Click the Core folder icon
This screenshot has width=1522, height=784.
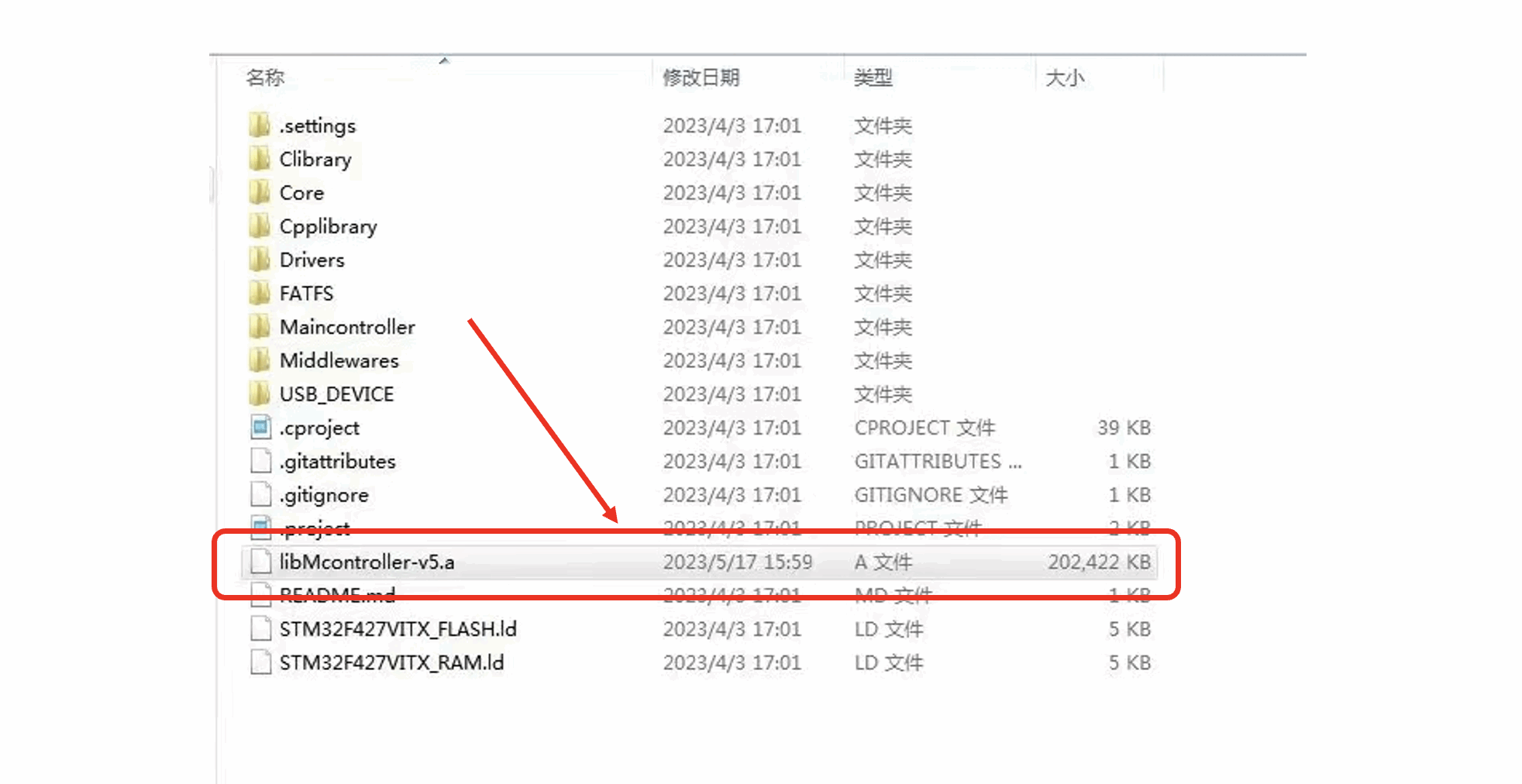point(260,192)
